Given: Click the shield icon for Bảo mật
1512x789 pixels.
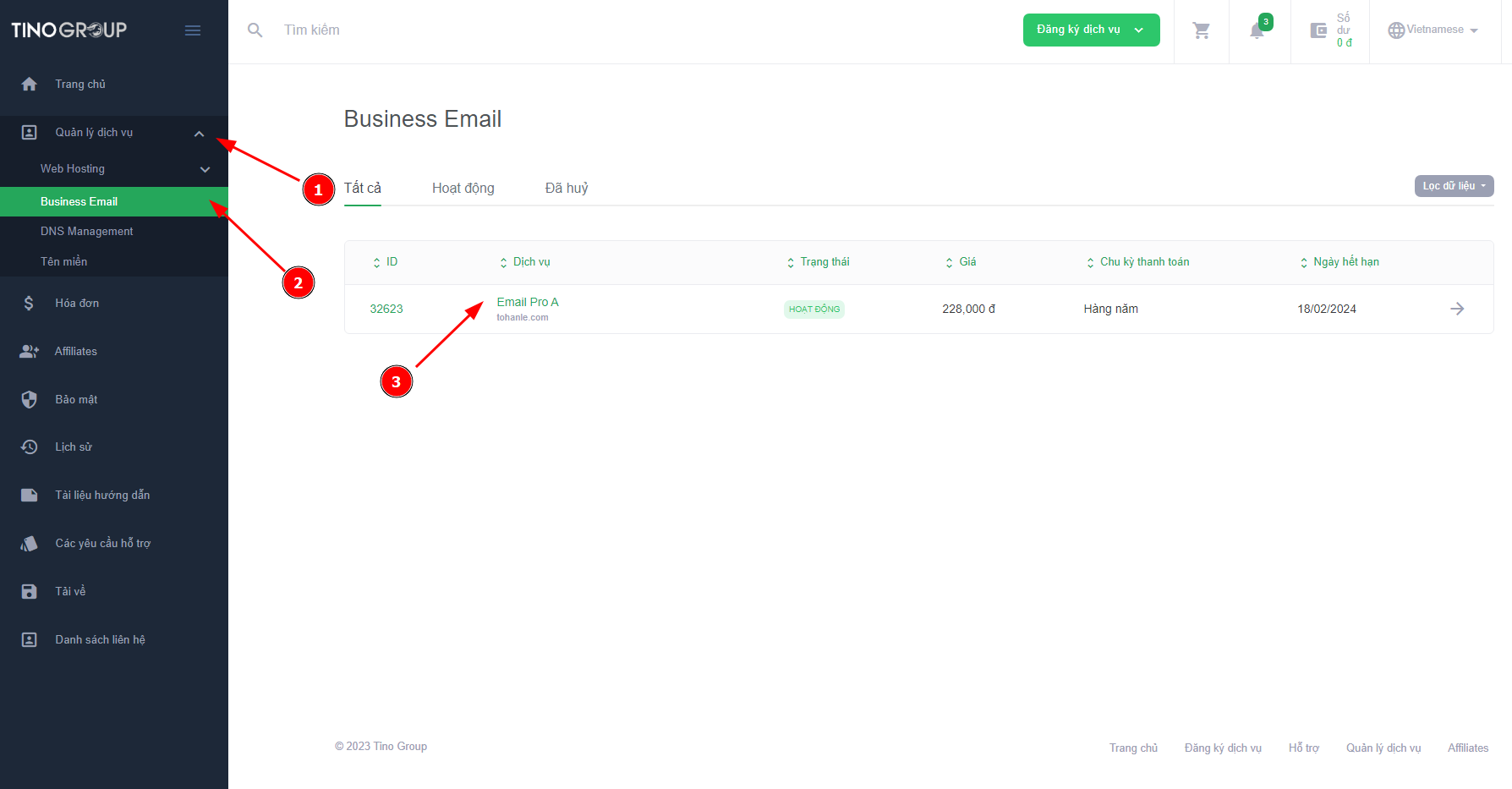Looking at the screenshot, I should pyautogui.click(x=30, y=399).
